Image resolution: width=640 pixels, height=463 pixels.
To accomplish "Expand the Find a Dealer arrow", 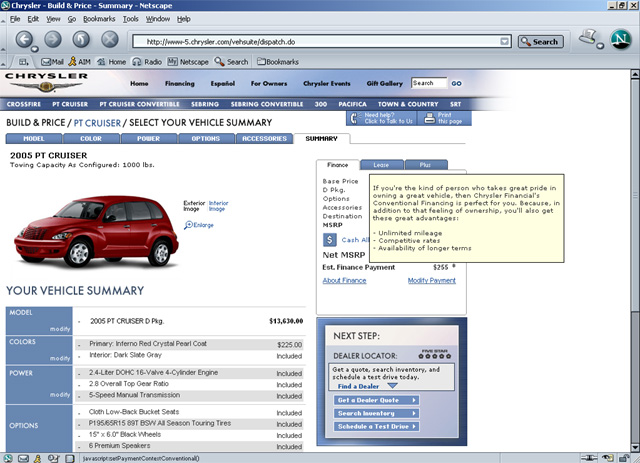I will pyautogui.click(x=392, y=386).
